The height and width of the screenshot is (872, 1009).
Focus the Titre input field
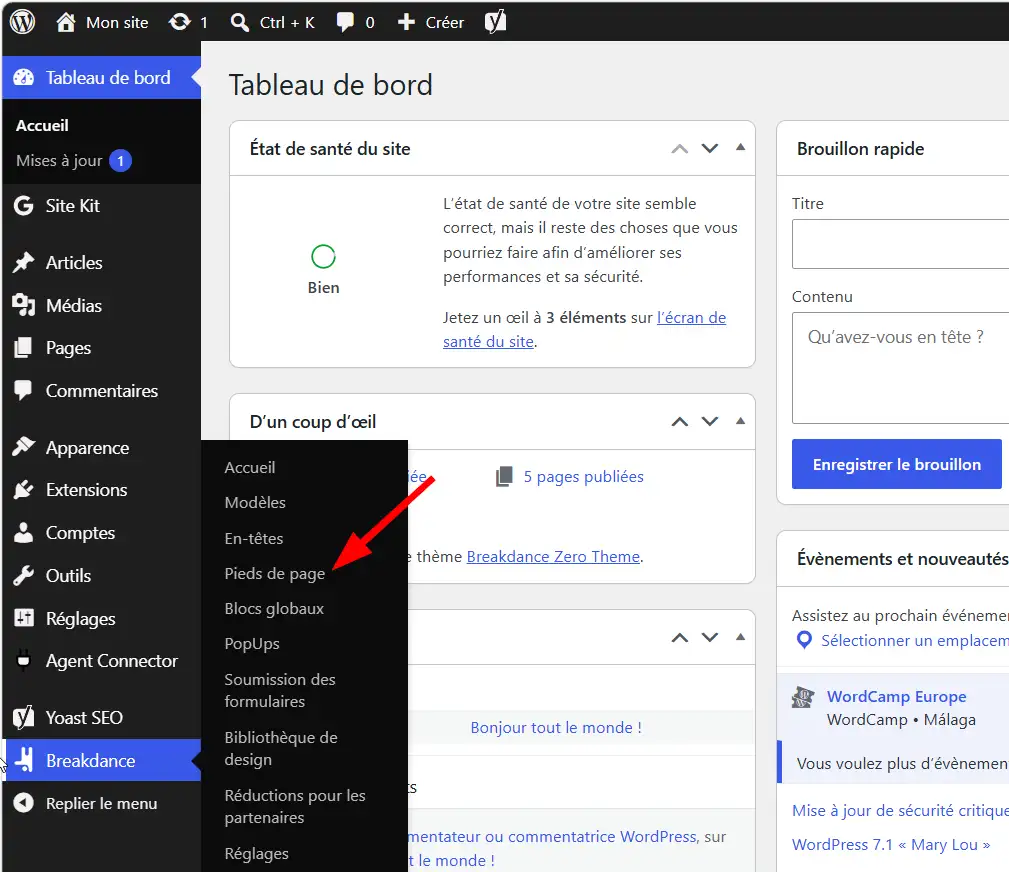click(x=900, y=244)
